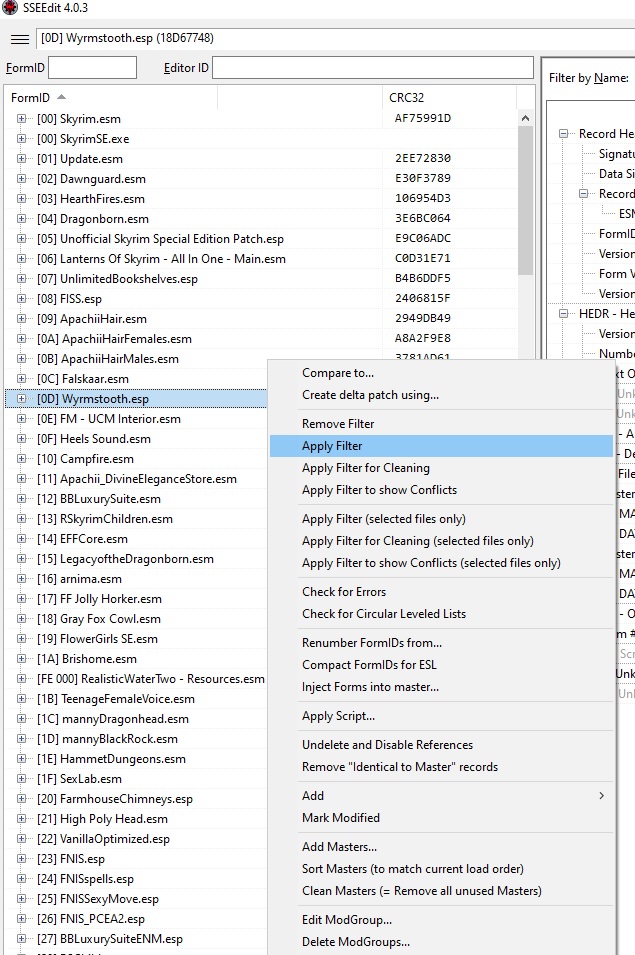Select Compact FormIDs for ESL

(x=369, y=665)
